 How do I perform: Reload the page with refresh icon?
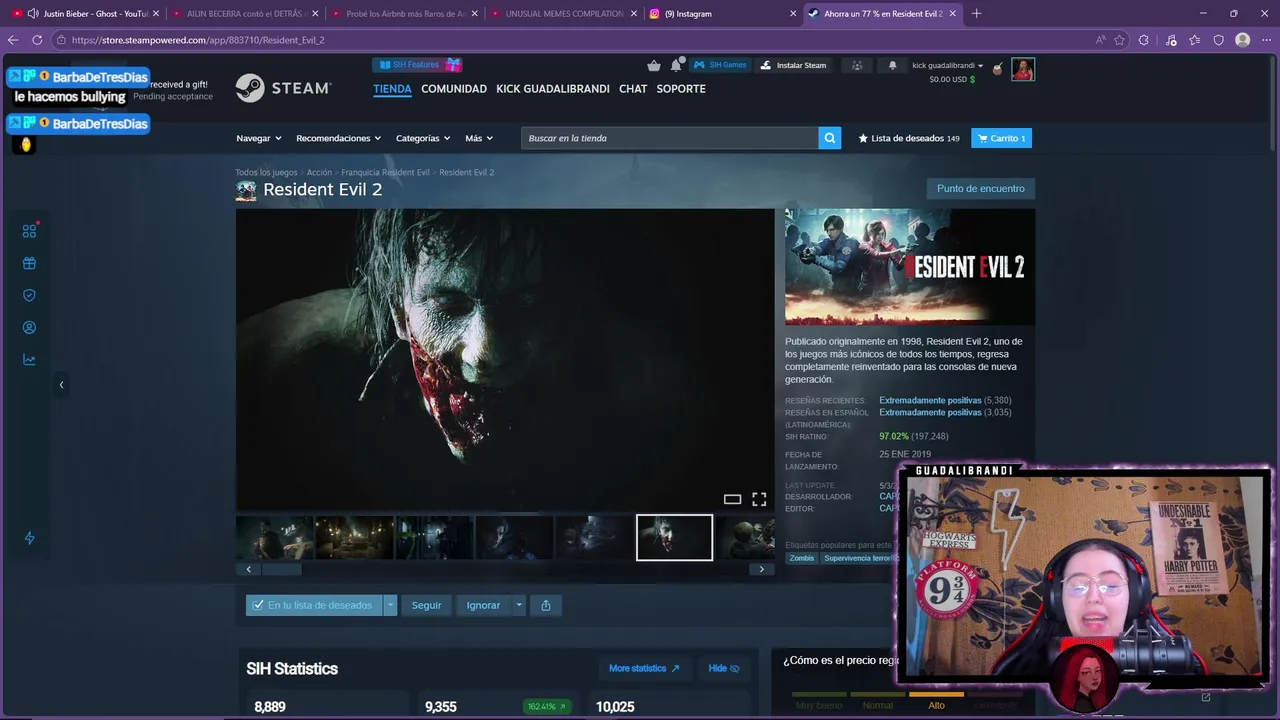pos(37,40)
